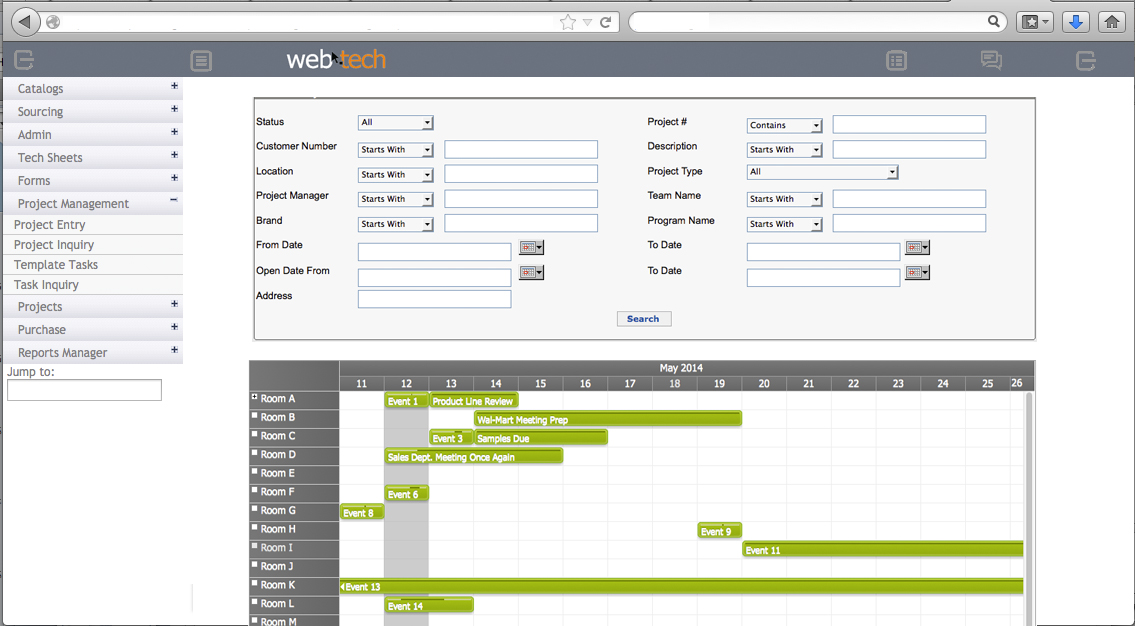Viewport: 1135px width, 626px height.
Task: Click the exit icon at header far right
Action: tap(1086, 61)
